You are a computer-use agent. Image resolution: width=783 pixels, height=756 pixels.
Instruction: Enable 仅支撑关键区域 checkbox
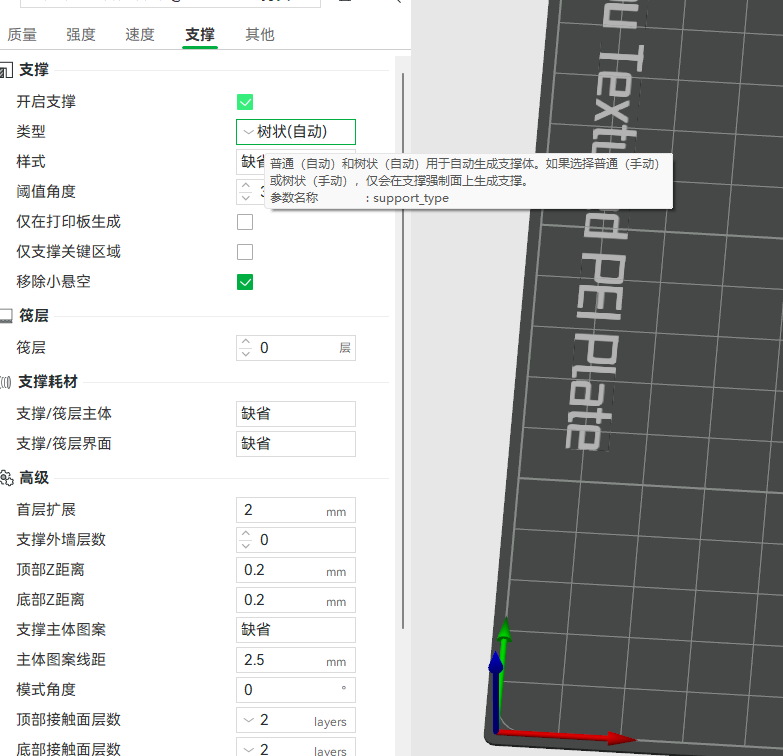(x=245, y=252)
